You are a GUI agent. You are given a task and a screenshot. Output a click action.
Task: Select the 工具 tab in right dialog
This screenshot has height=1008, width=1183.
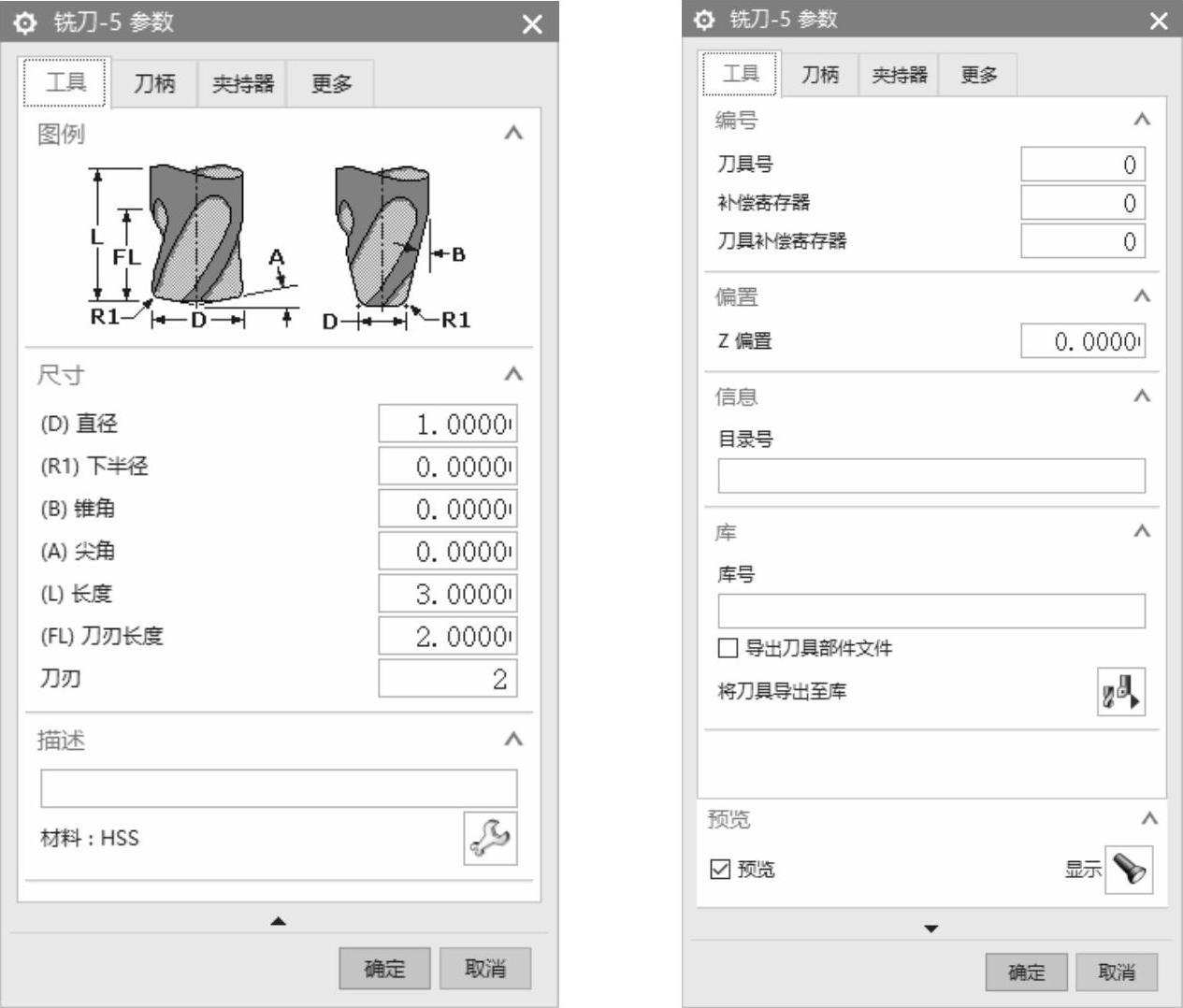point(741,74)
